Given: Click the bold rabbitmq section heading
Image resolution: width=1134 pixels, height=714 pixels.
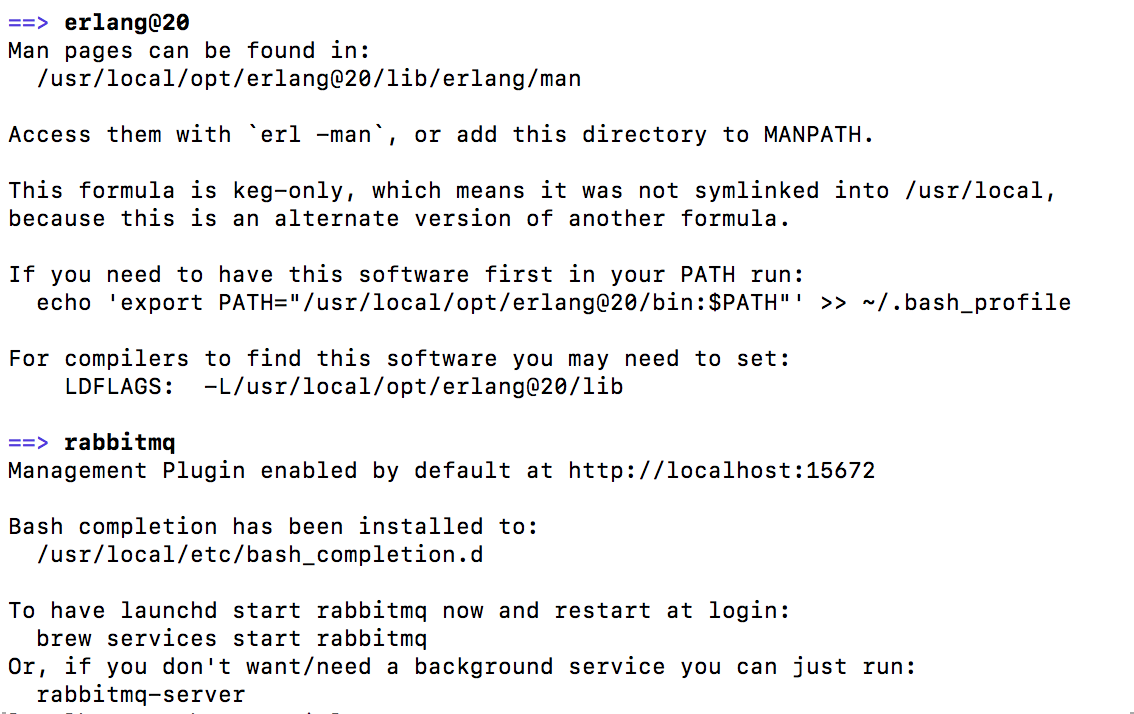Looking at the screenshot, I should click(120, 442).
